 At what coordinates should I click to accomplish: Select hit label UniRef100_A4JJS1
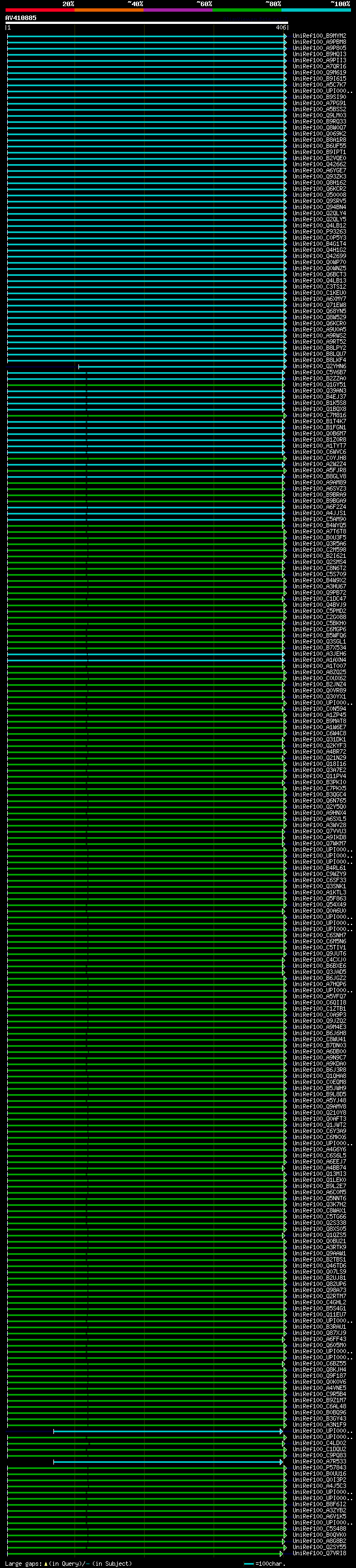tap(319, 513)
